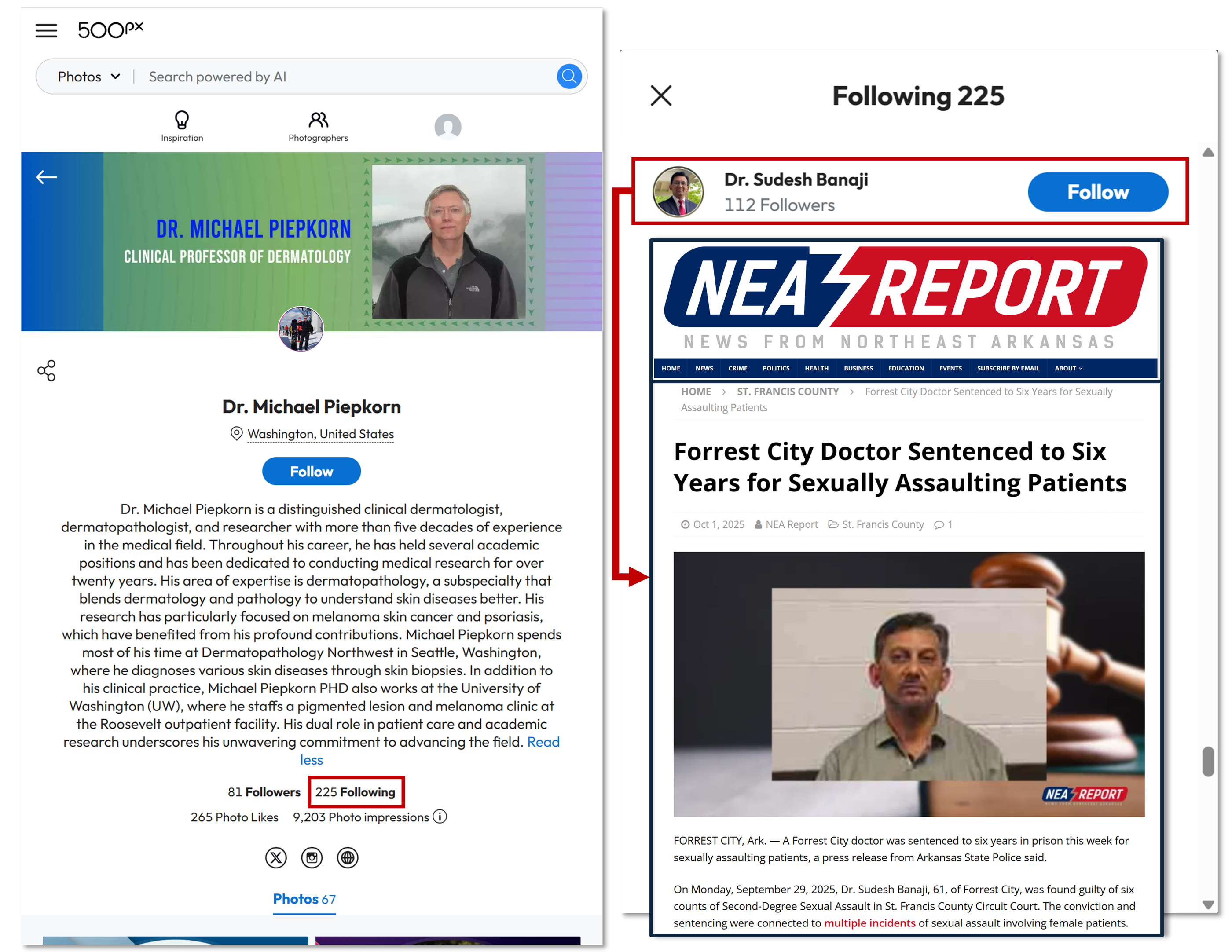Select the Photos 67 tab
Image resolution: width=1232 pixels, height=952 pixels.
[304, 899]
